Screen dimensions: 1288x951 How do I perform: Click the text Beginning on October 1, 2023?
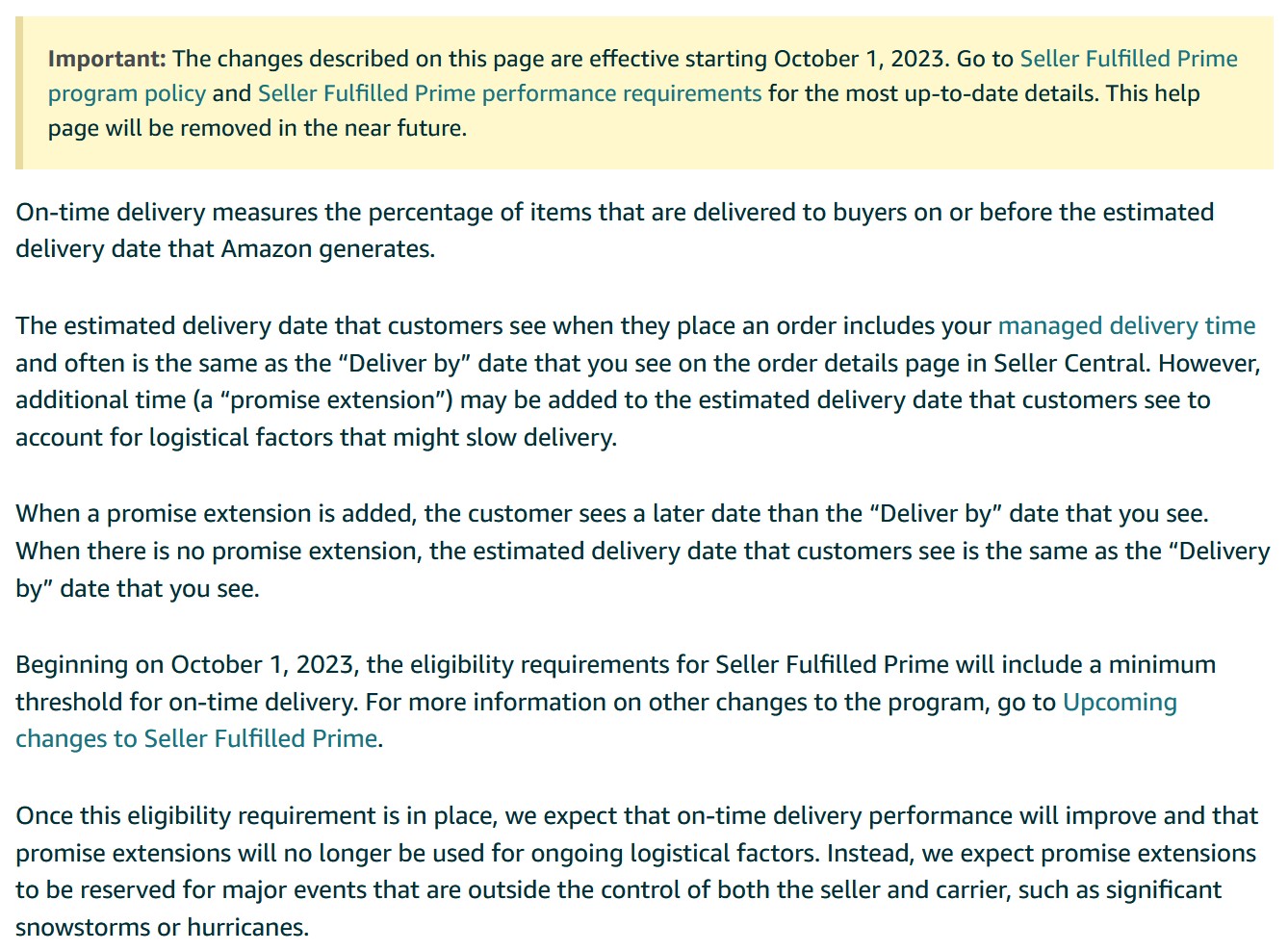pyautogui.click(x=188, y=664)
